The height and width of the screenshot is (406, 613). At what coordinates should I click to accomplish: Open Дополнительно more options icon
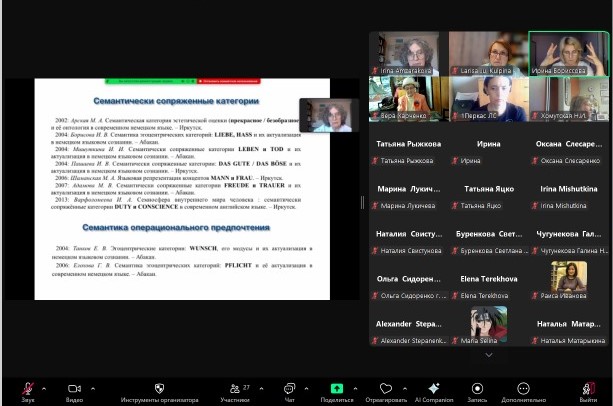pyautogui.click(x=523, y=388)
